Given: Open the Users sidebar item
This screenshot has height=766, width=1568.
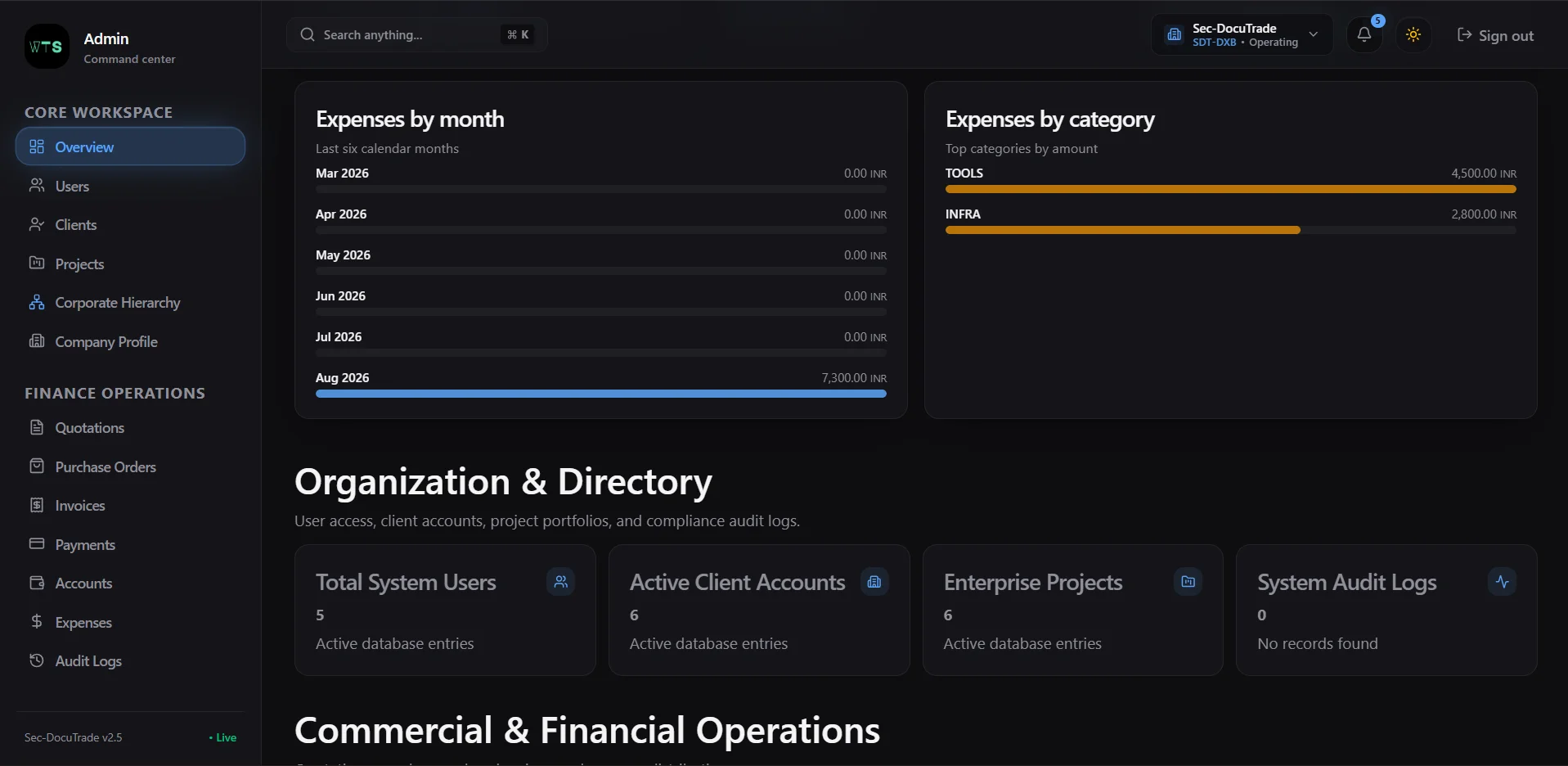Looking at the screenshot, I should click(x=131, y=186).
